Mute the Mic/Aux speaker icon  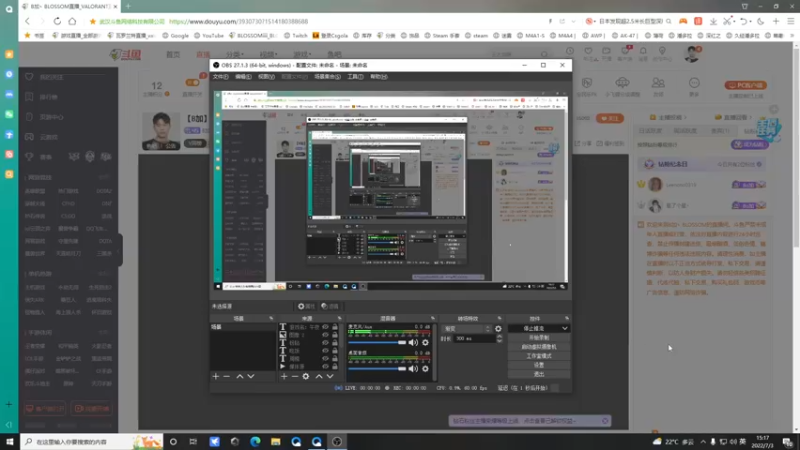coord(413,343)
